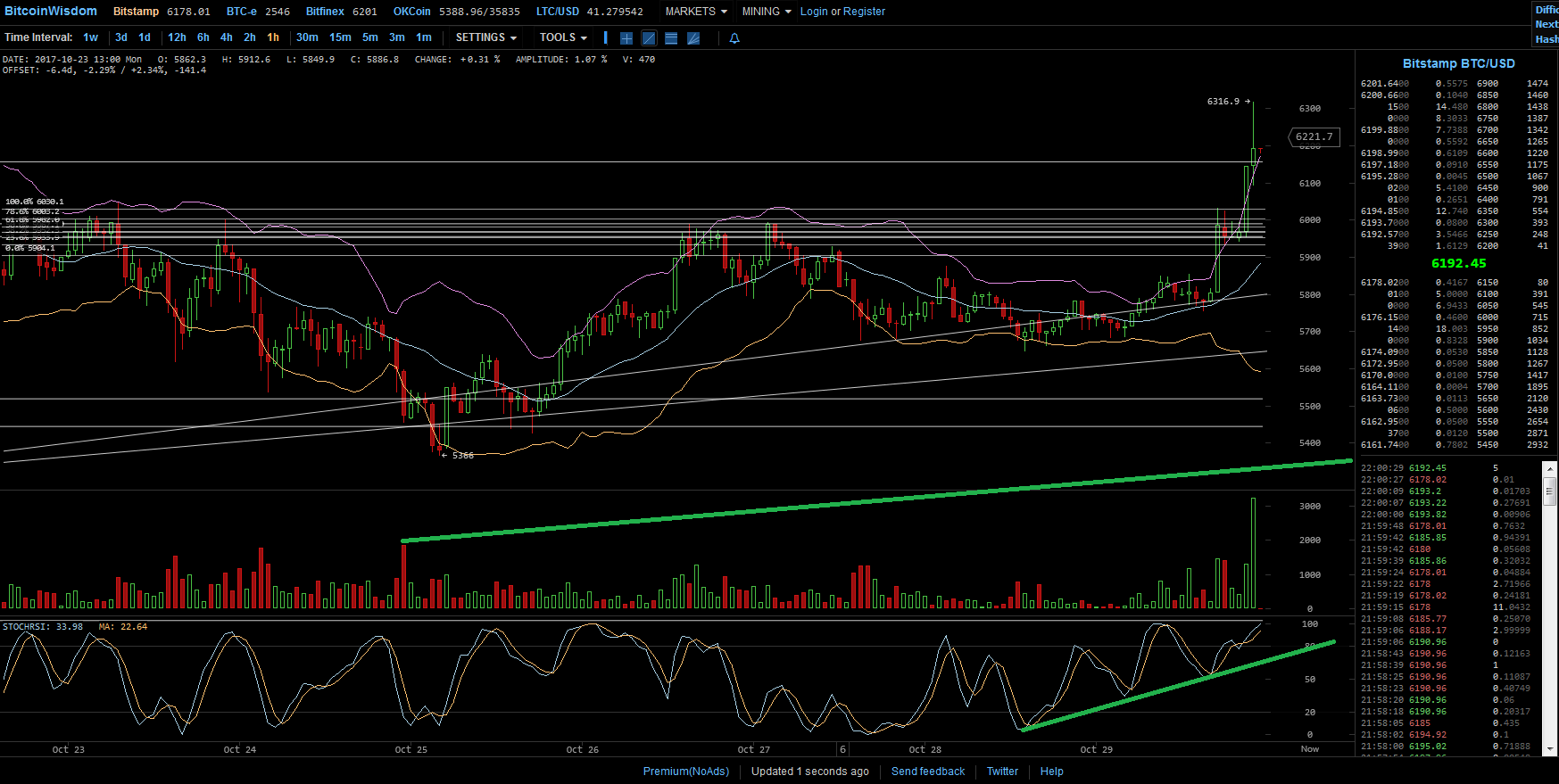The width and height of the screenshot is (1559, 784).
Task: Click the Oct 25 date axis label
Action: click(410, 750)
